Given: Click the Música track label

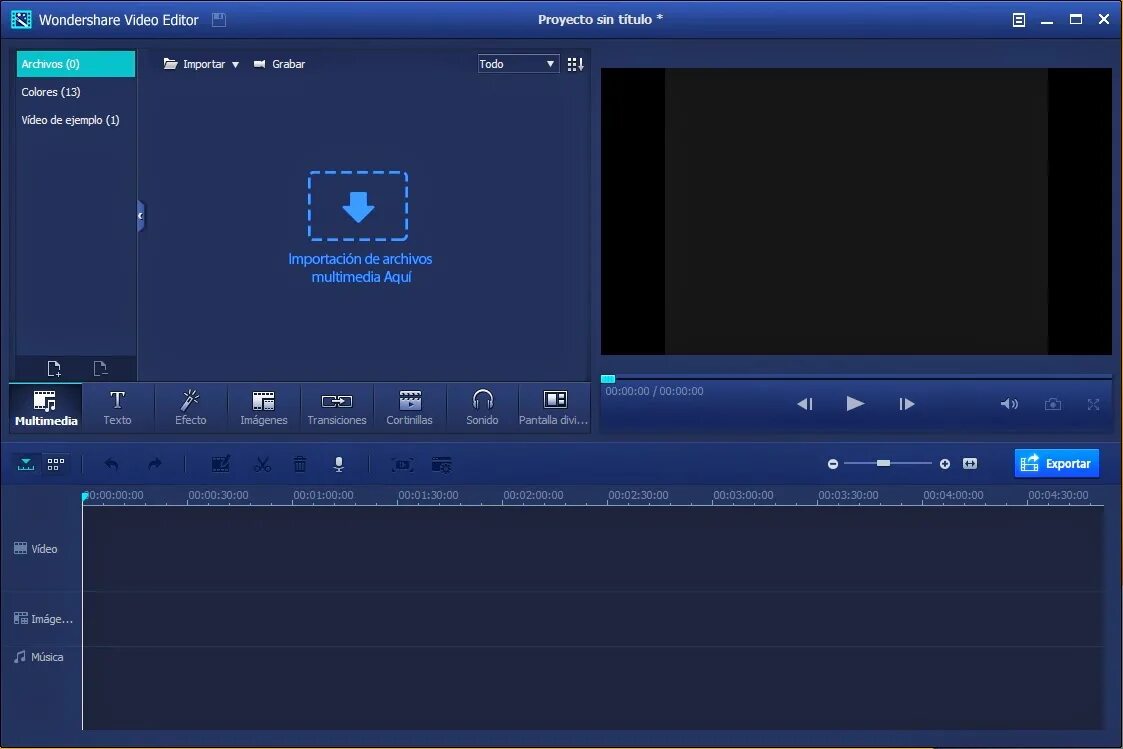Looking at the screenshot, I should point(39,657).
